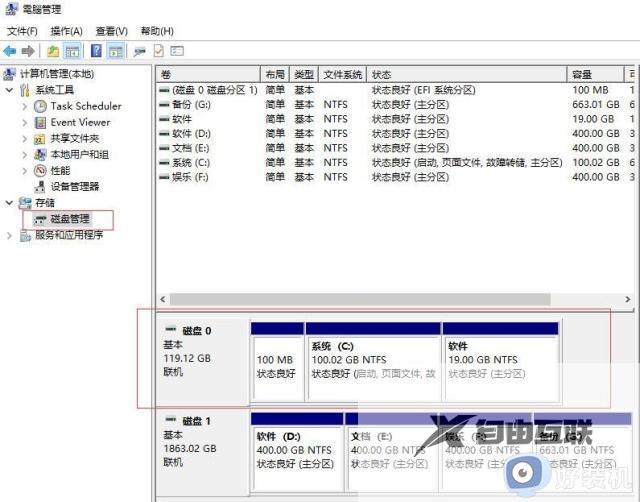Expand the 服务和应用程序 node

click(x=9, y=235)
